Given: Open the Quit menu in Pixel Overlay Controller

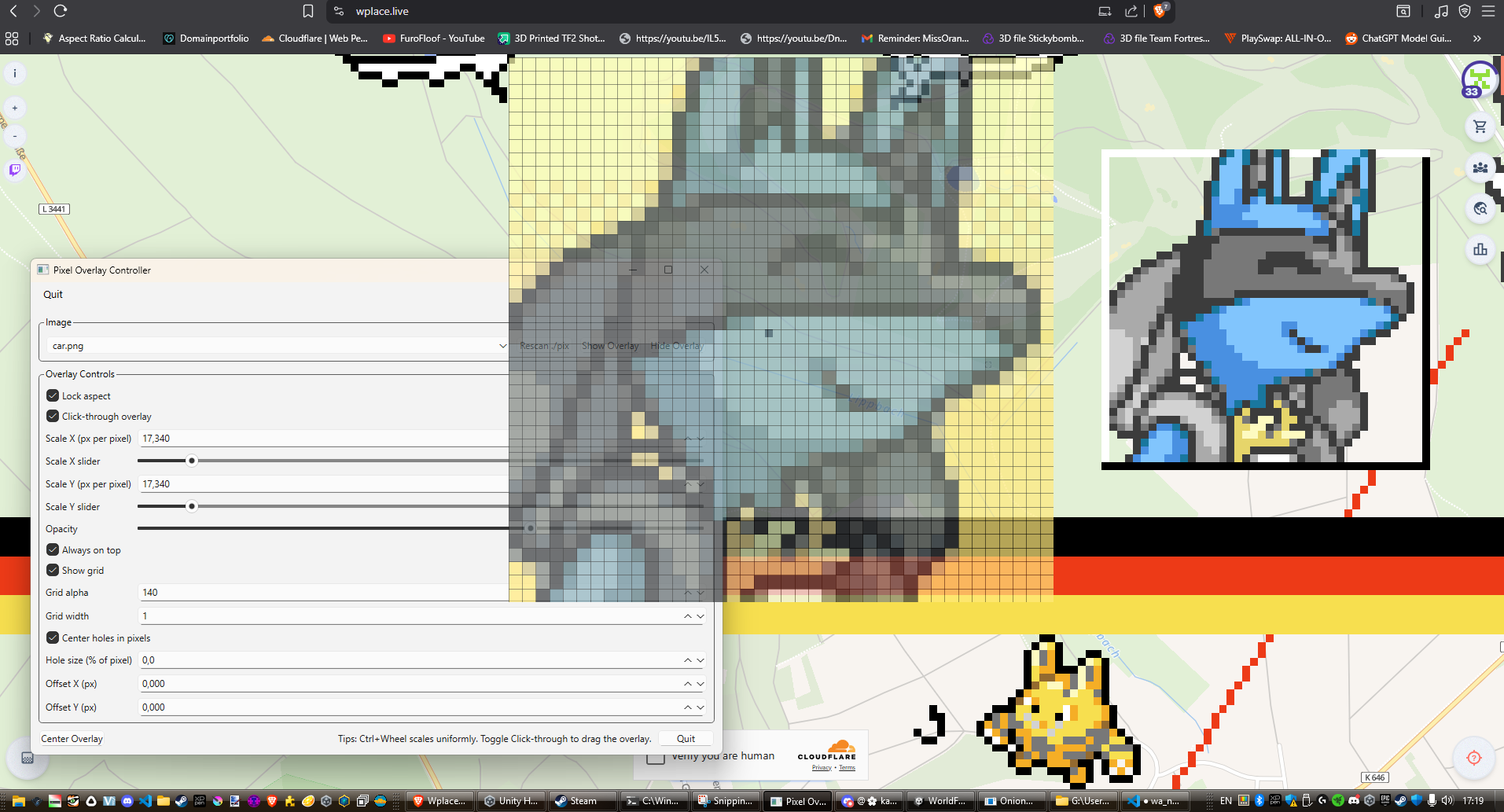Looking at the screenshot, I should (x=53, y=294).
